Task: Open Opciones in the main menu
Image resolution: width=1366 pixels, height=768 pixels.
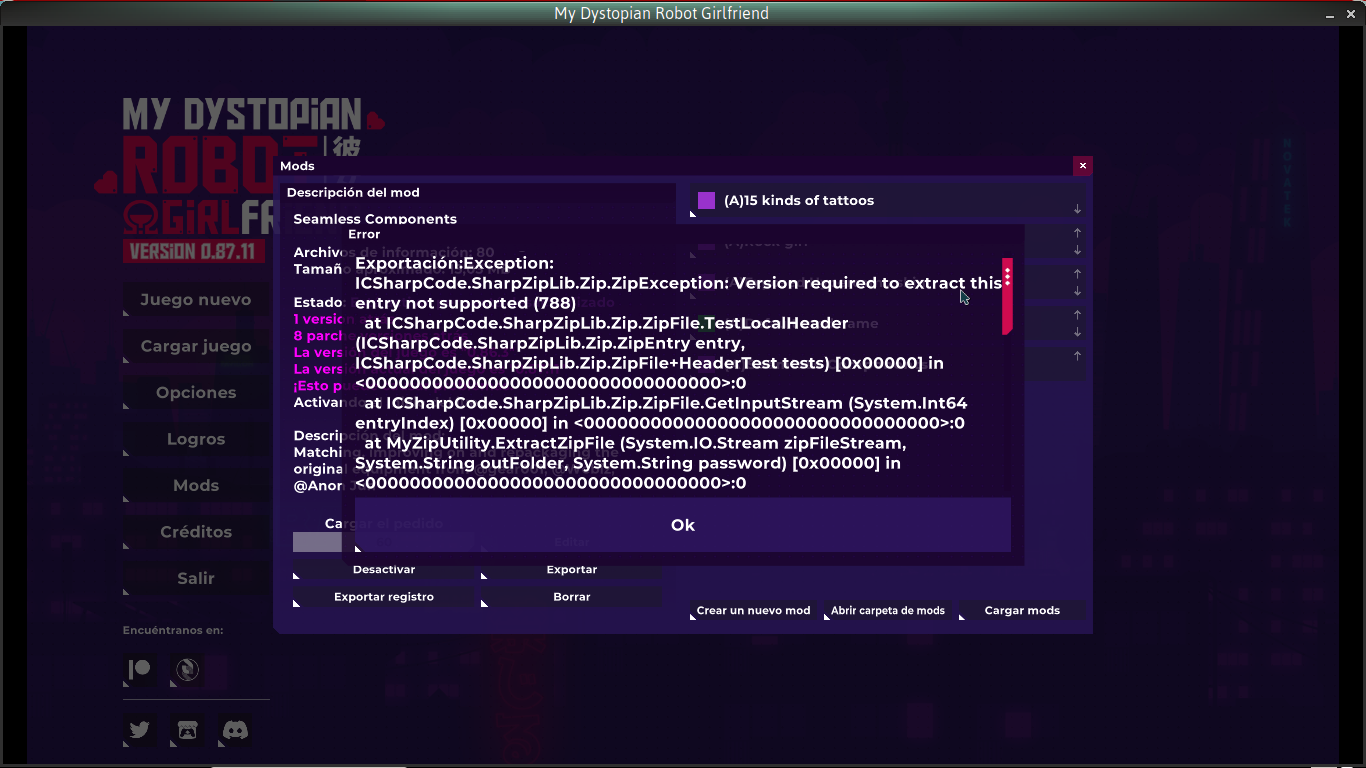Action: [196, 393]
